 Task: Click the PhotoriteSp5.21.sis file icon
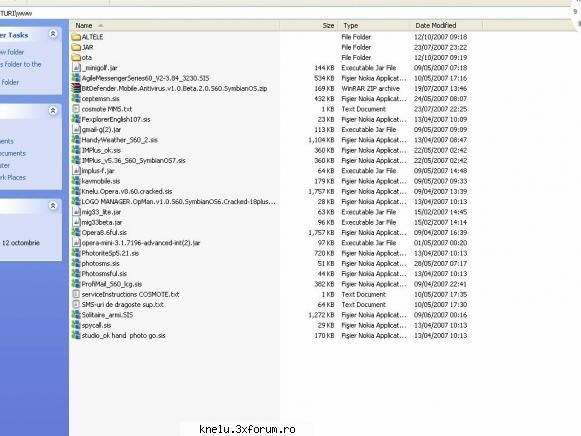click(x=76, y=253)
